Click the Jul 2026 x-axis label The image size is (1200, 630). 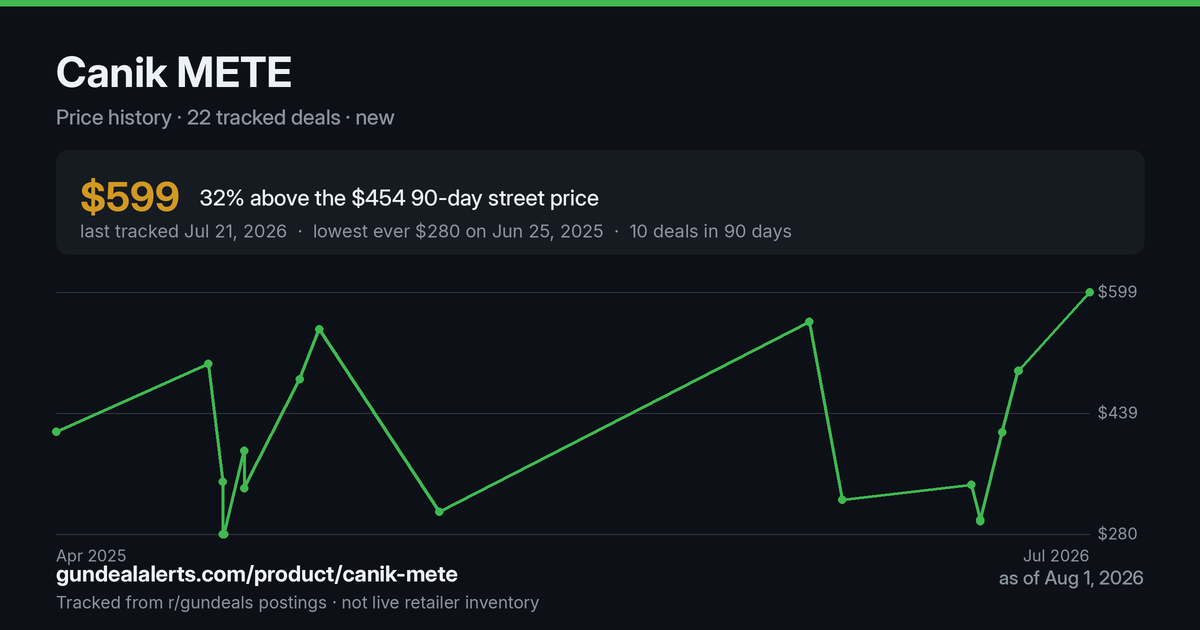pos(1055,555)
